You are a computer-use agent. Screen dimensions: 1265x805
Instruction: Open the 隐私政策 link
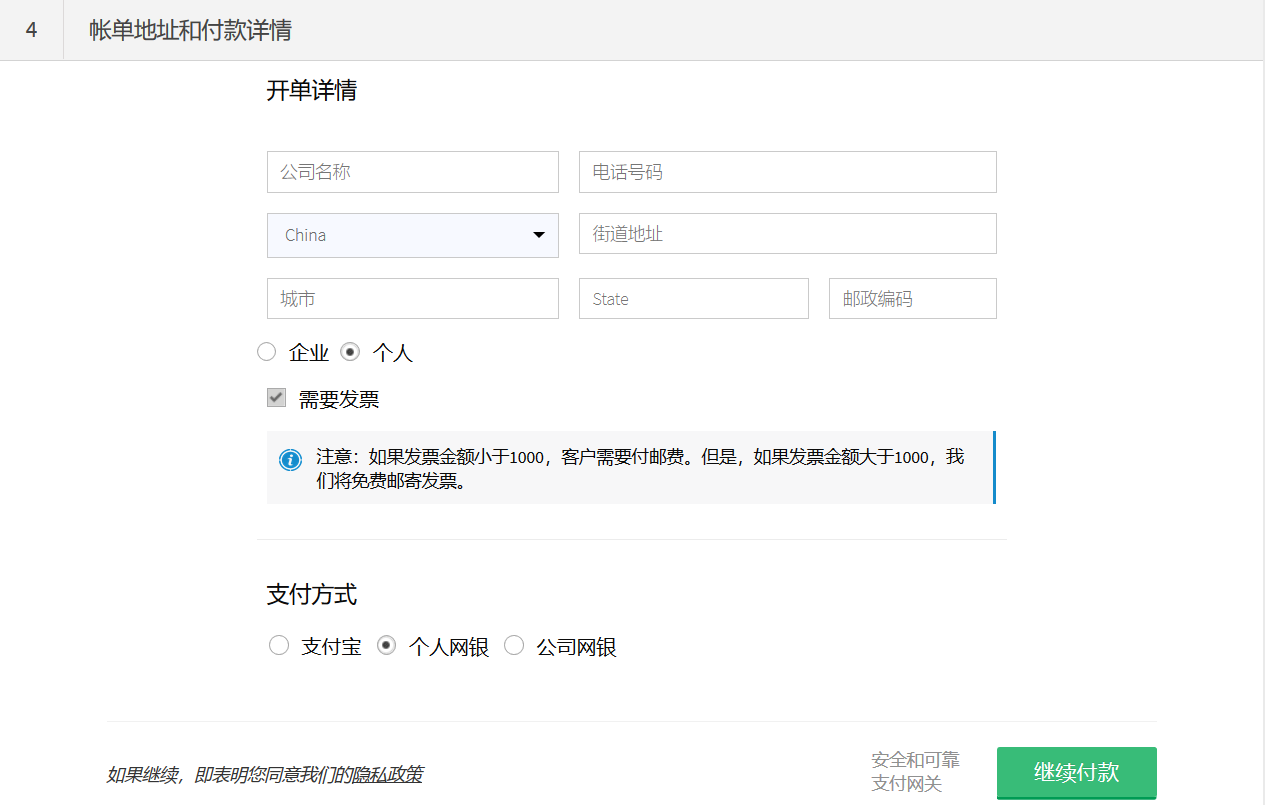386,774
